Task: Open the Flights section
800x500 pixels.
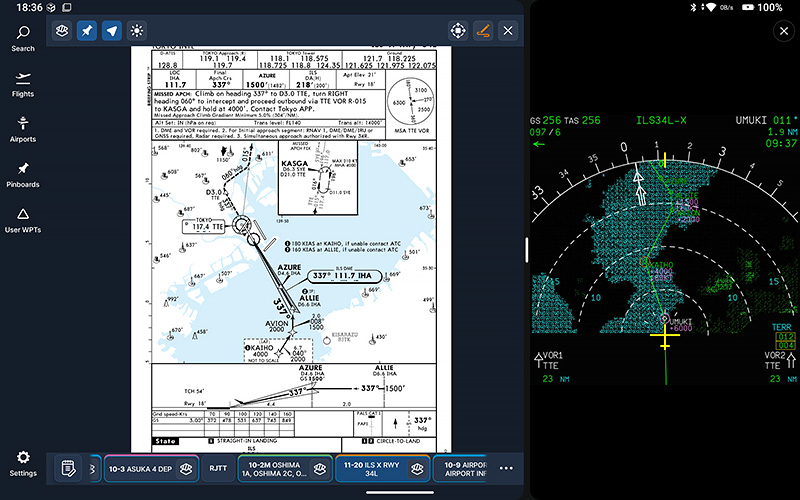Action: [23, 85]
